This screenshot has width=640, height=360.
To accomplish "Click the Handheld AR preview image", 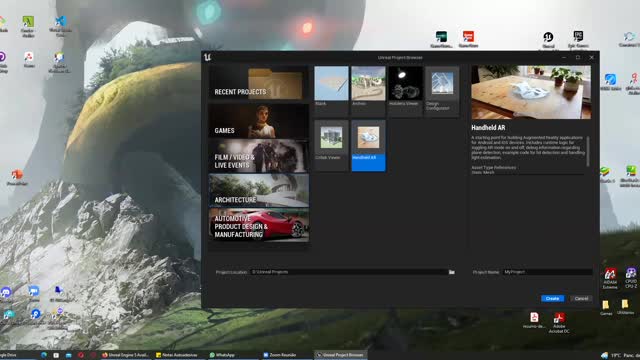I will 531,92.
